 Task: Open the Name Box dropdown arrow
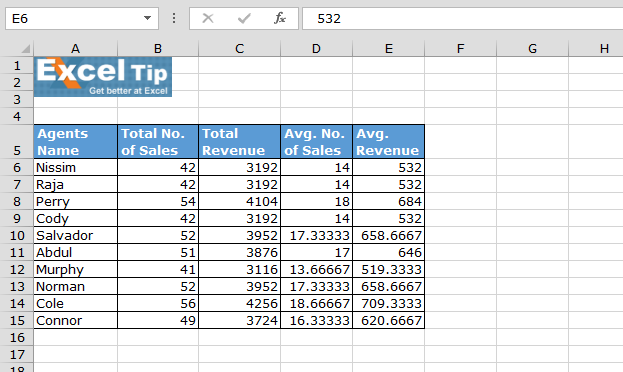147,18
